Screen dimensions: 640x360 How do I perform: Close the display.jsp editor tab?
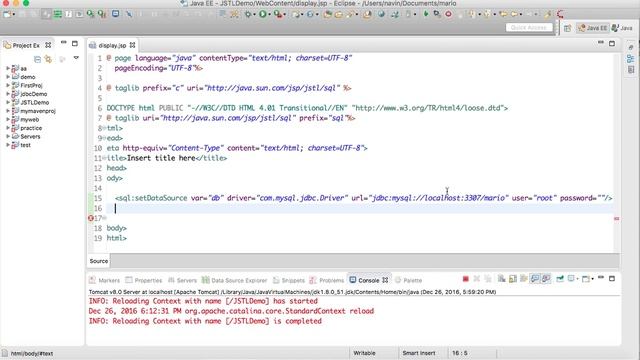[132, 45]
